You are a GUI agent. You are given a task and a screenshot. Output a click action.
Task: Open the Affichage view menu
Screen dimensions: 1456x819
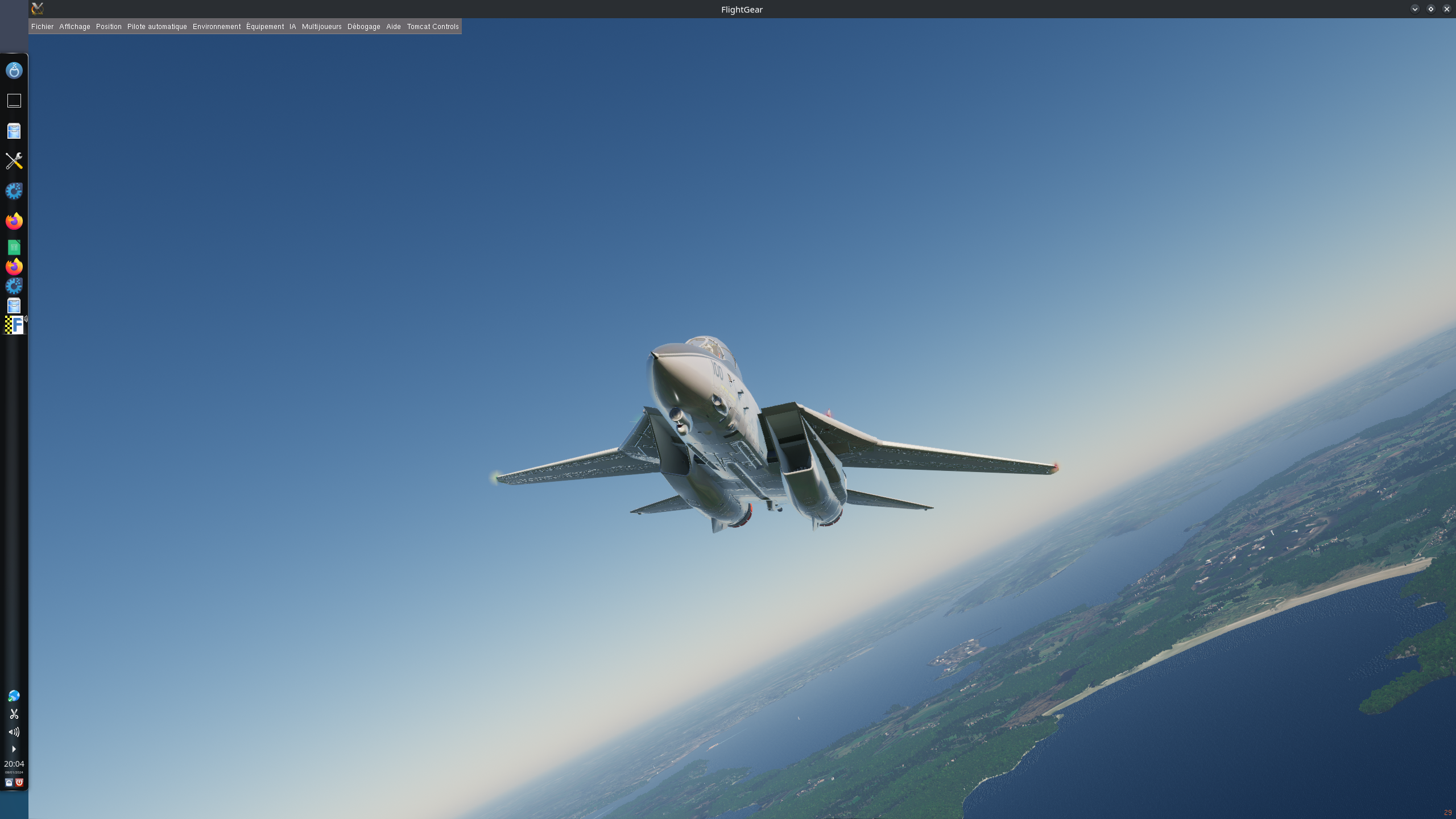tap(75, 27)
